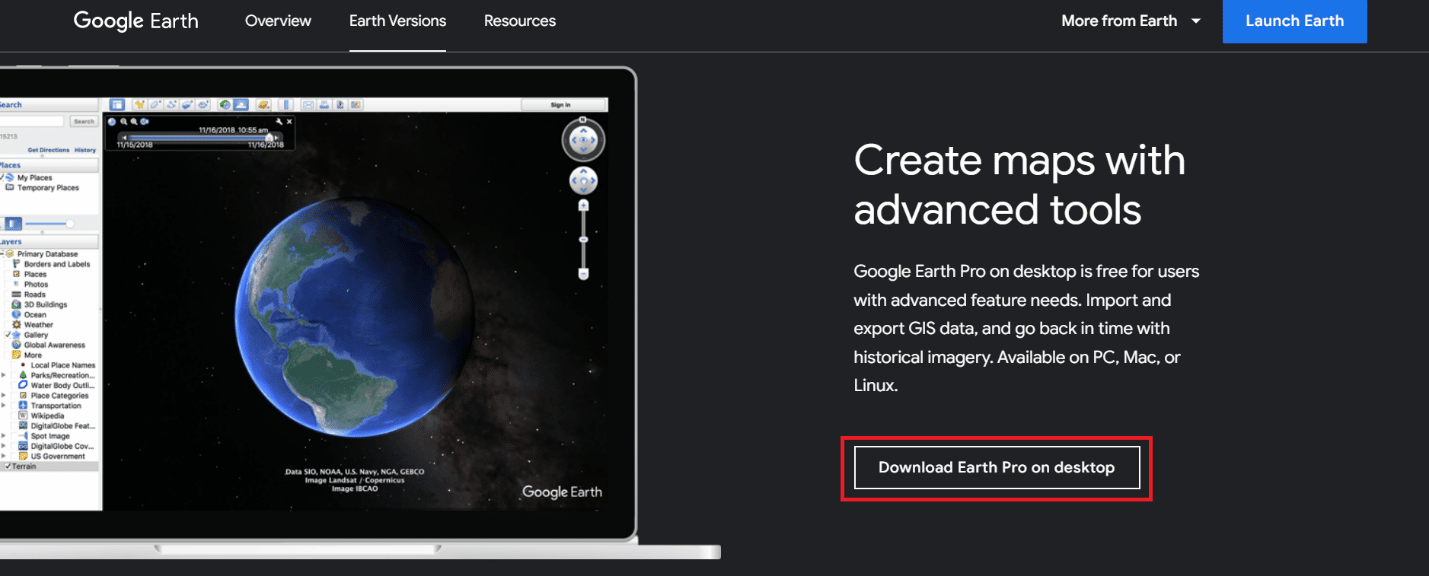Click the Search button in Earth Pro panel
Image resolution: width=1429 pixels, height=576 pixels.
pyautogui.click(x=84, y=121)
